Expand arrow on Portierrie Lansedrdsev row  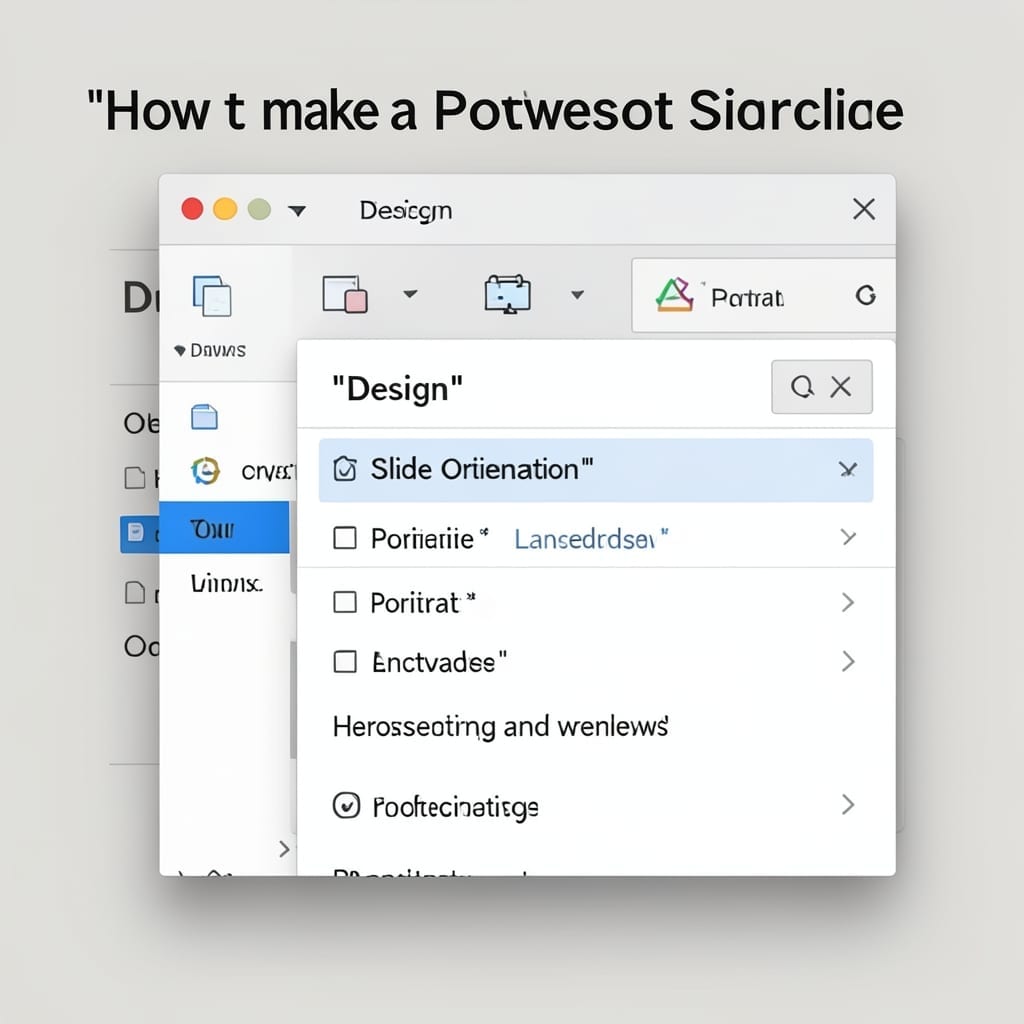848,537
